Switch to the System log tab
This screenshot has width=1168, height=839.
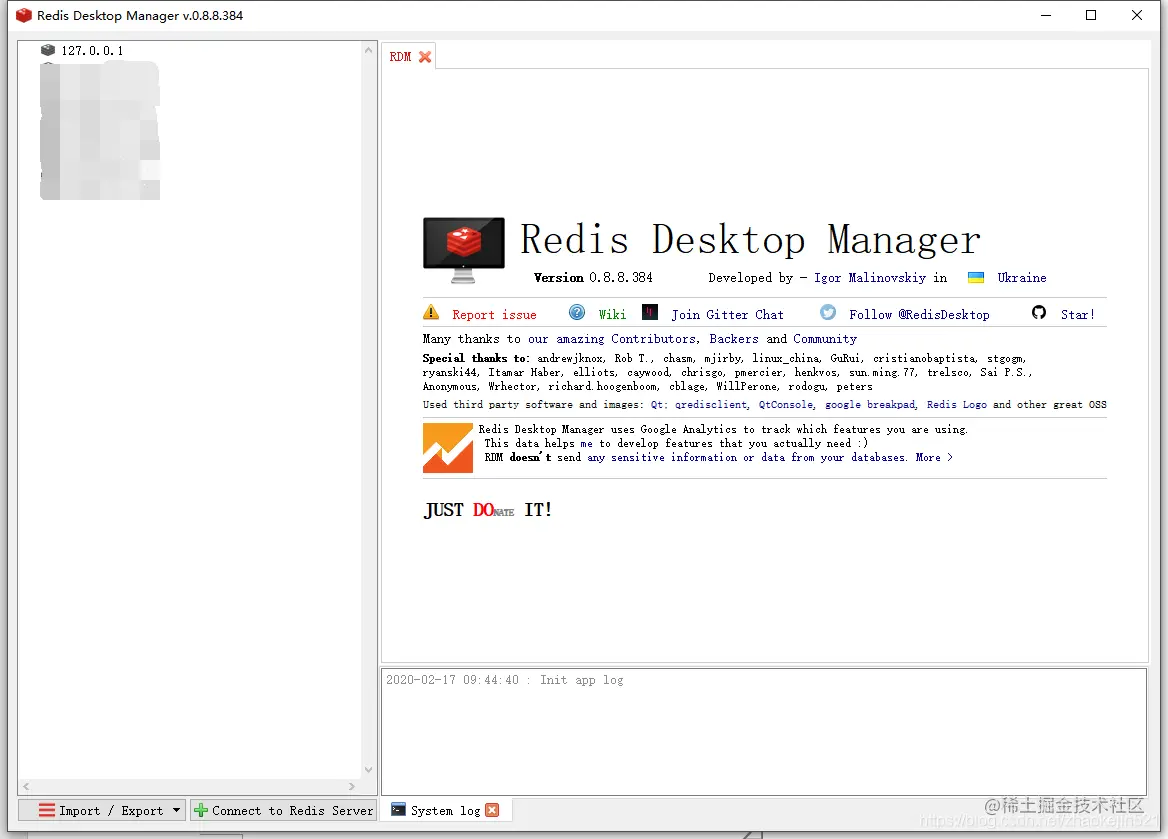tap(445, 811)
